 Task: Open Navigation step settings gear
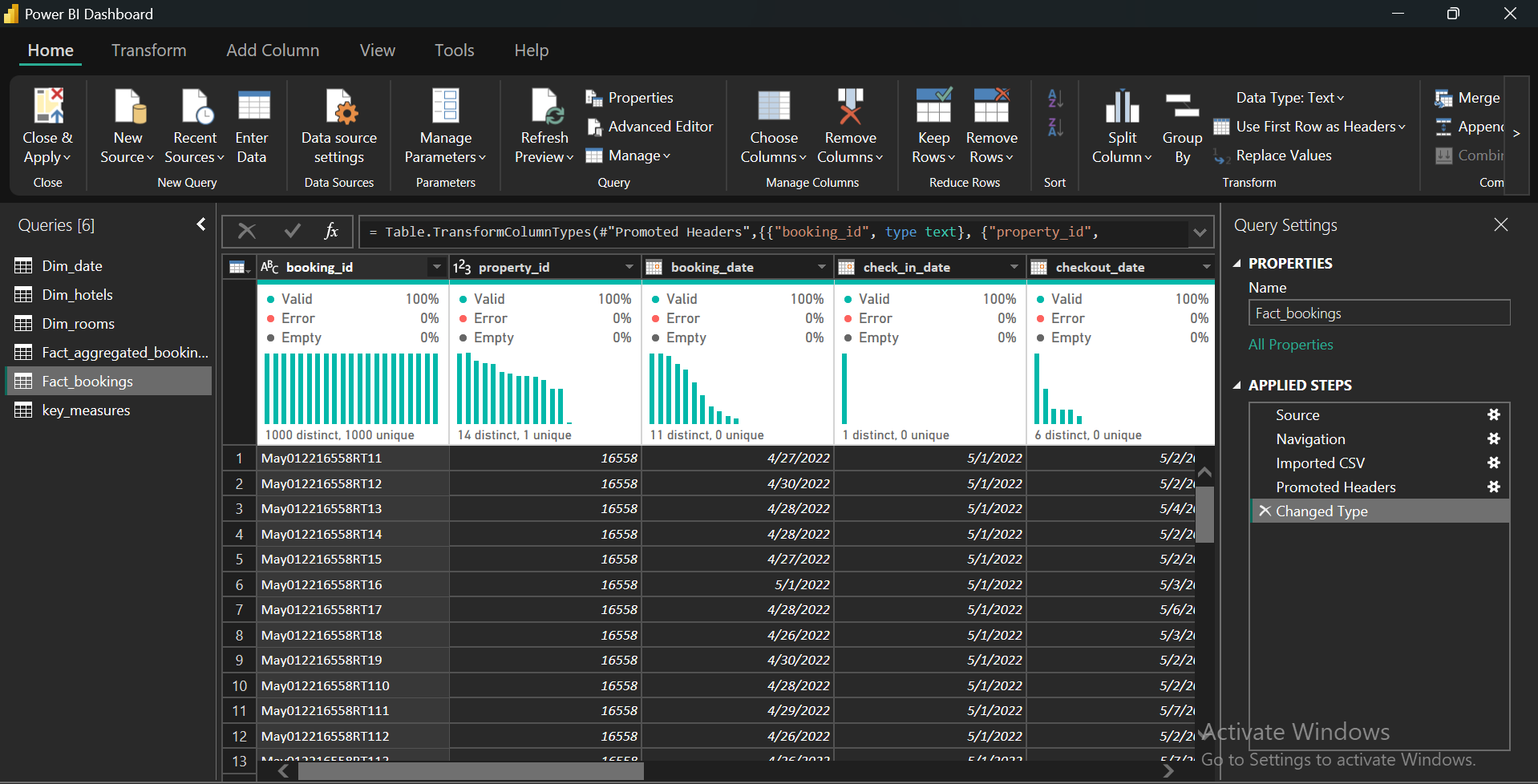coord(1494,438)
